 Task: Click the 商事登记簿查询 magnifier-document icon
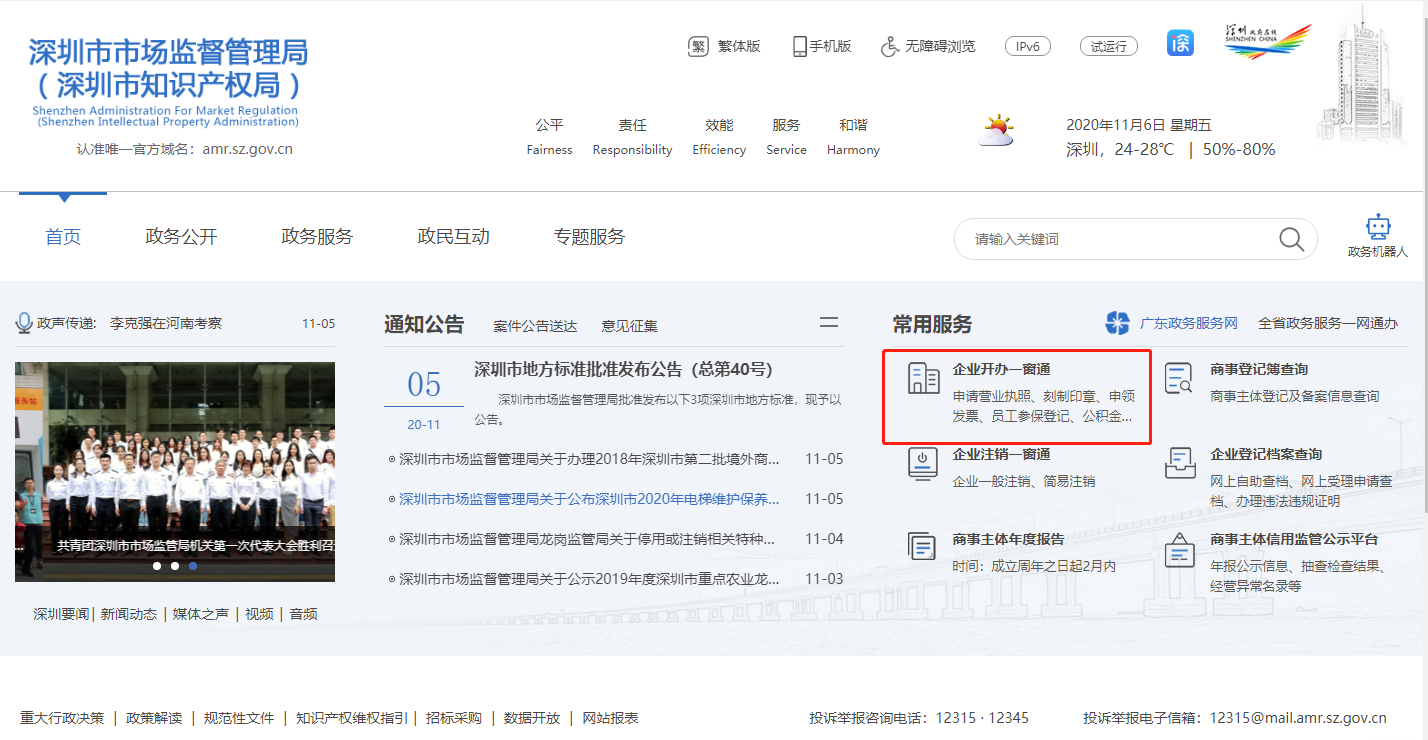1176,379
